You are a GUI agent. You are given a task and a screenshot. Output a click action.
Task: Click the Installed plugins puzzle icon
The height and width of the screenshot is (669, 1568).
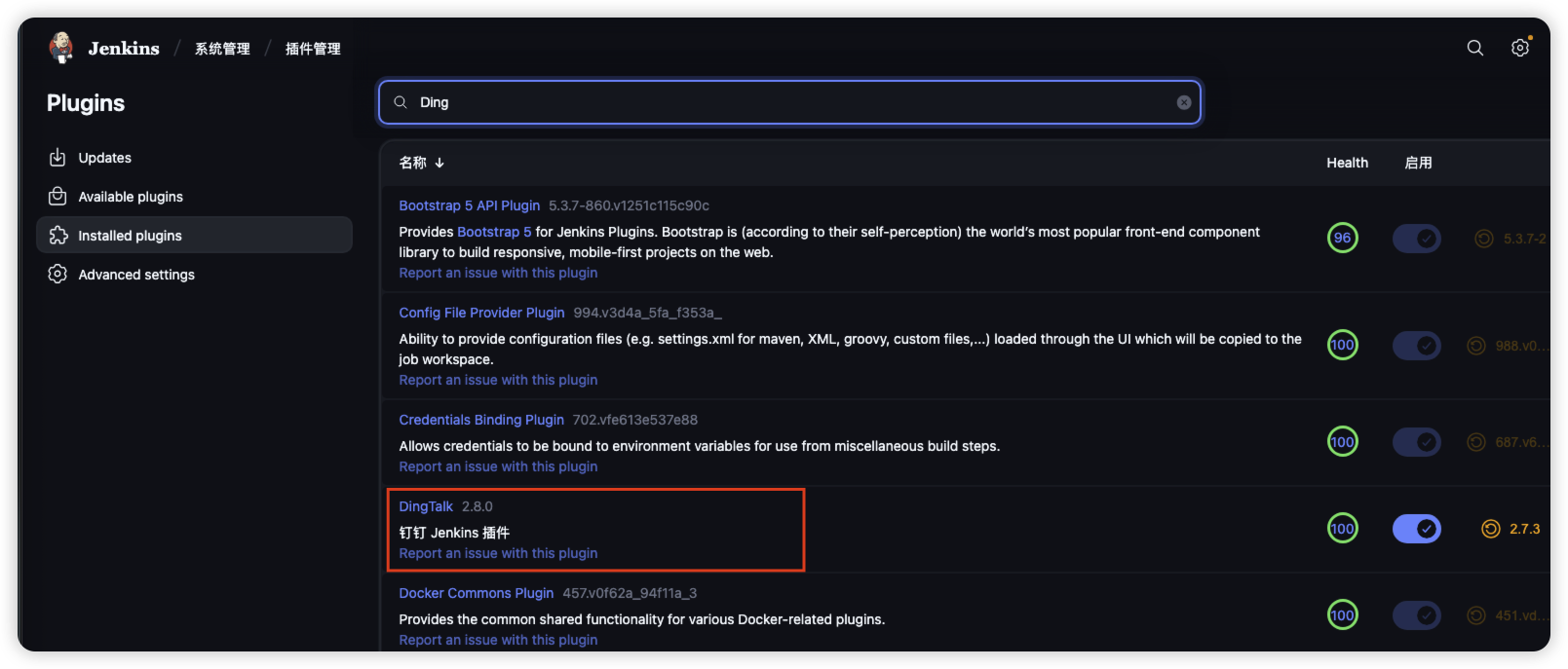pyautogui.click(x=57, y=236)
